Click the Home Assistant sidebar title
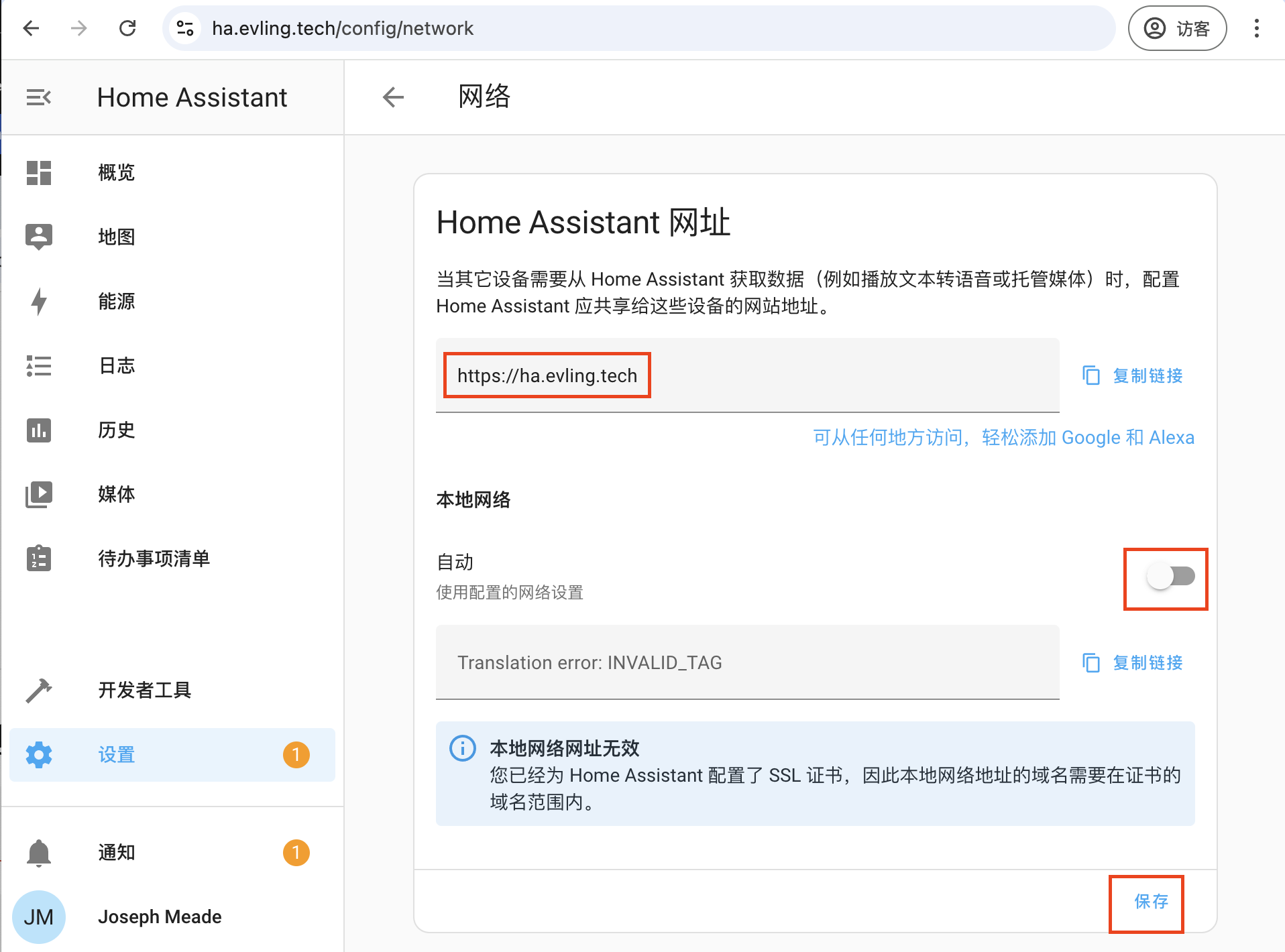The height and width of the screenshot is (952, 1285). (192, 98)
